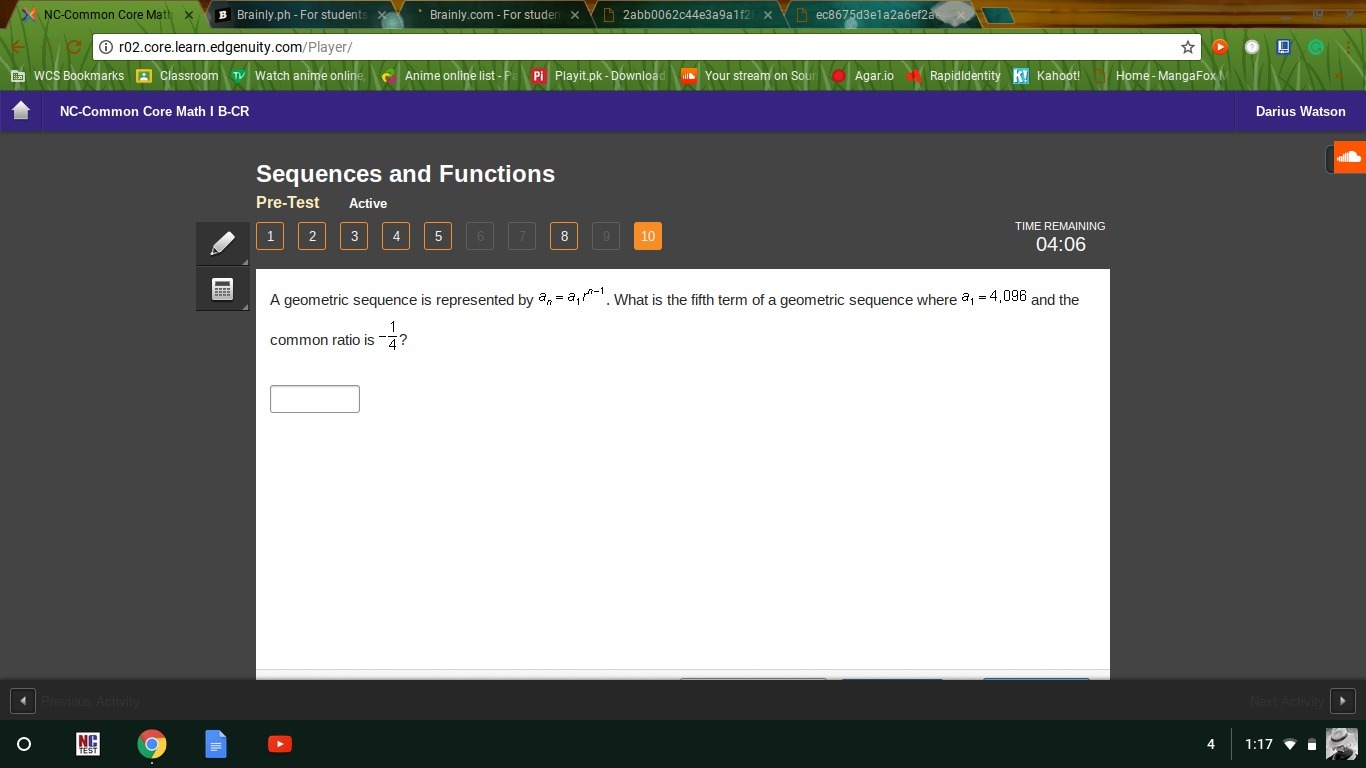Switch to the Brainly.ph tab
Screen dimensions: 1366x768
tap(300, 15)
